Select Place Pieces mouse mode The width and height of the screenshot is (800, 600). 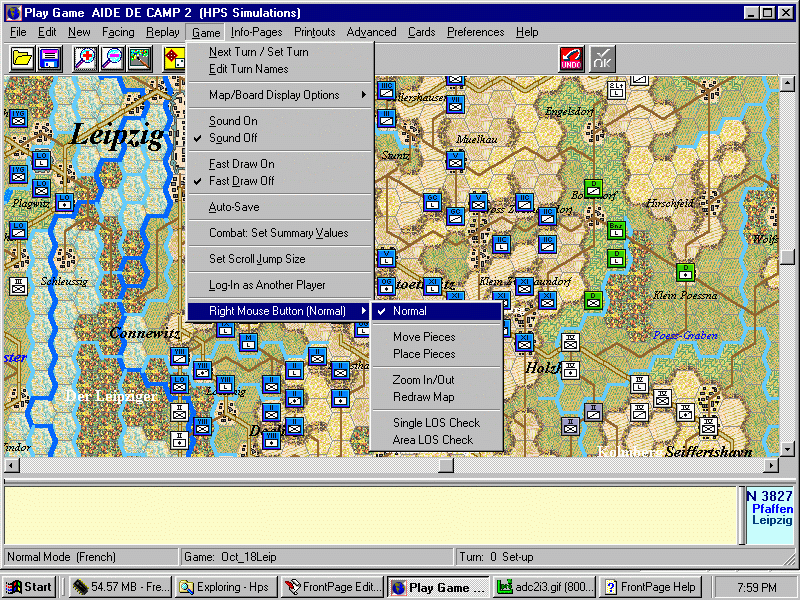[x=437, y=354]
